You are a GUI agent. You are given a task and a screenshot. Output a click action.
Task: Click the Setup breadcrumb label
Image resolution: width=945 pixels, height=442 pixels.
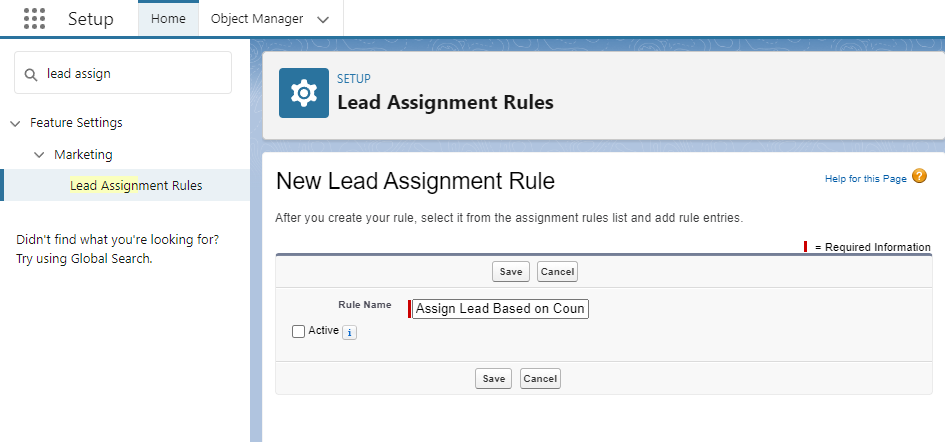coord(353,78)
